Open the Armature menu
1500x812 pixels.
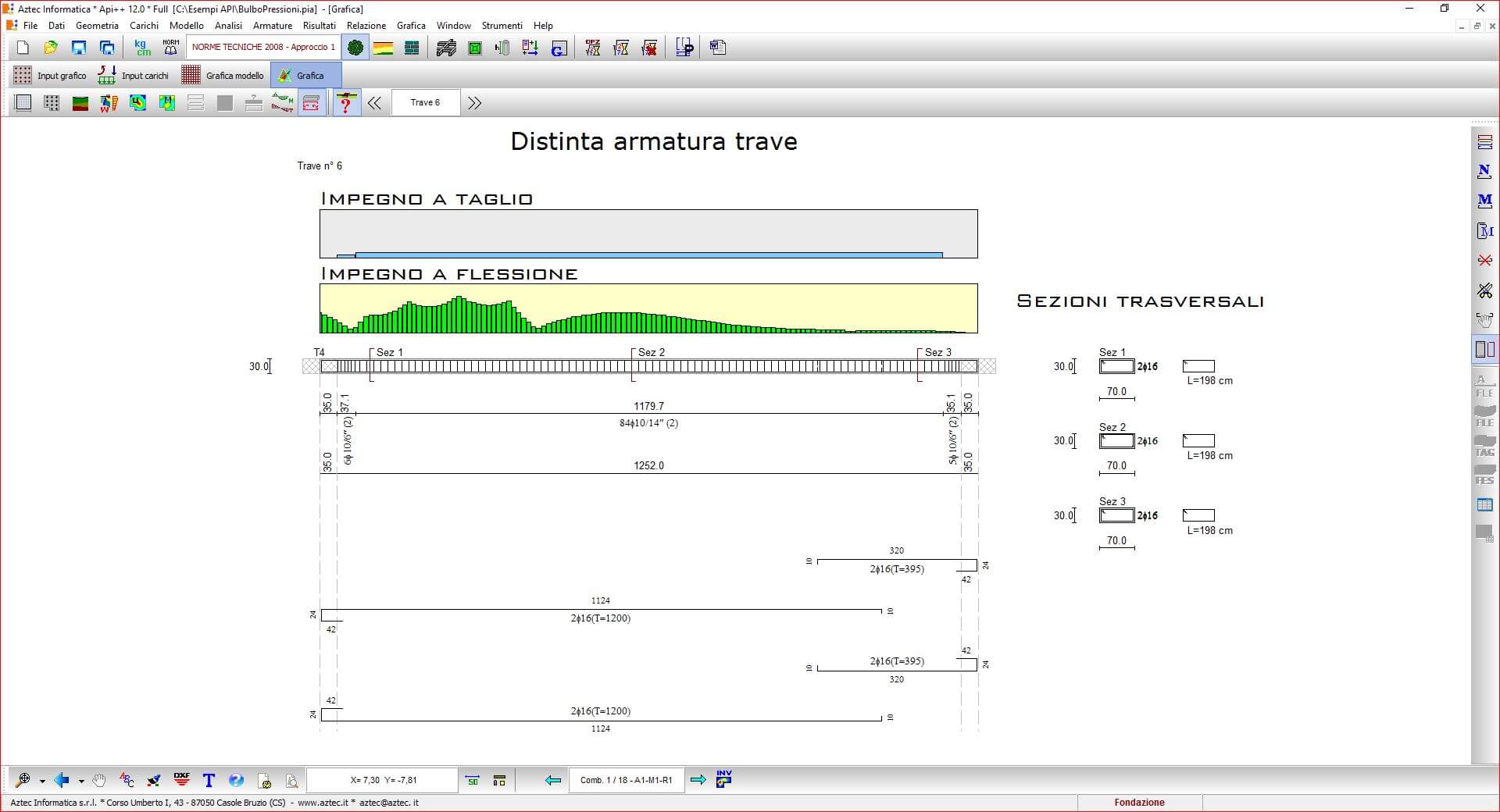tap(272, 26)
